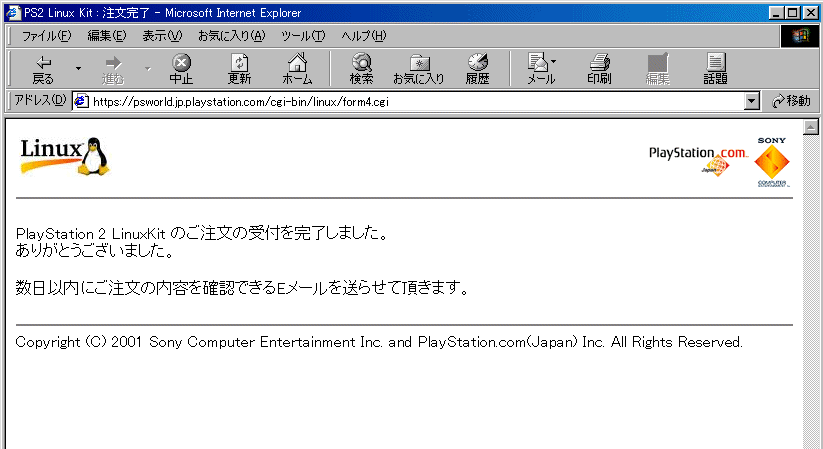
Task: Click the Discuss (話題) toolbar button
Action: pos(715,69)
